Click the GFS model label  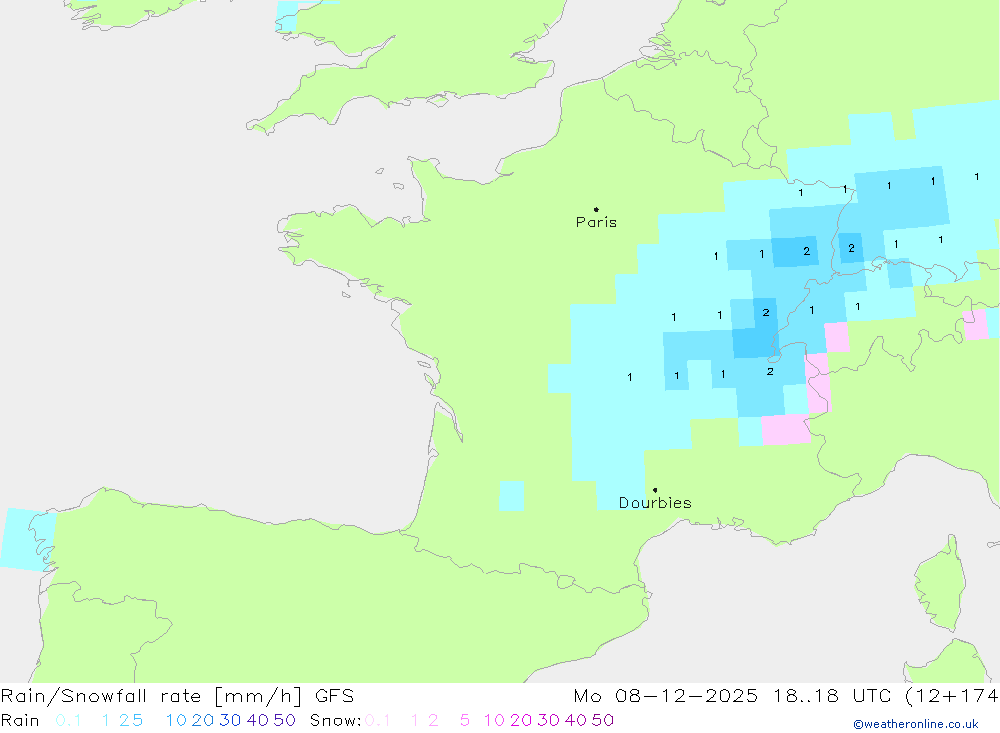coord(334,695)
